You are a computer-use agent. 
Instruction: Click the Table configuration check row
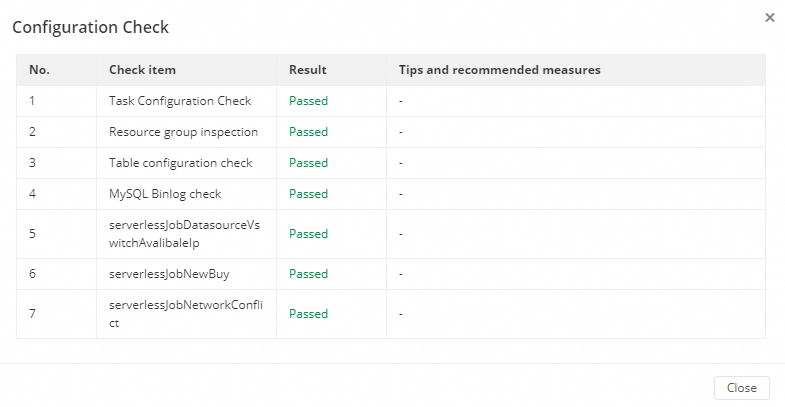180,163
